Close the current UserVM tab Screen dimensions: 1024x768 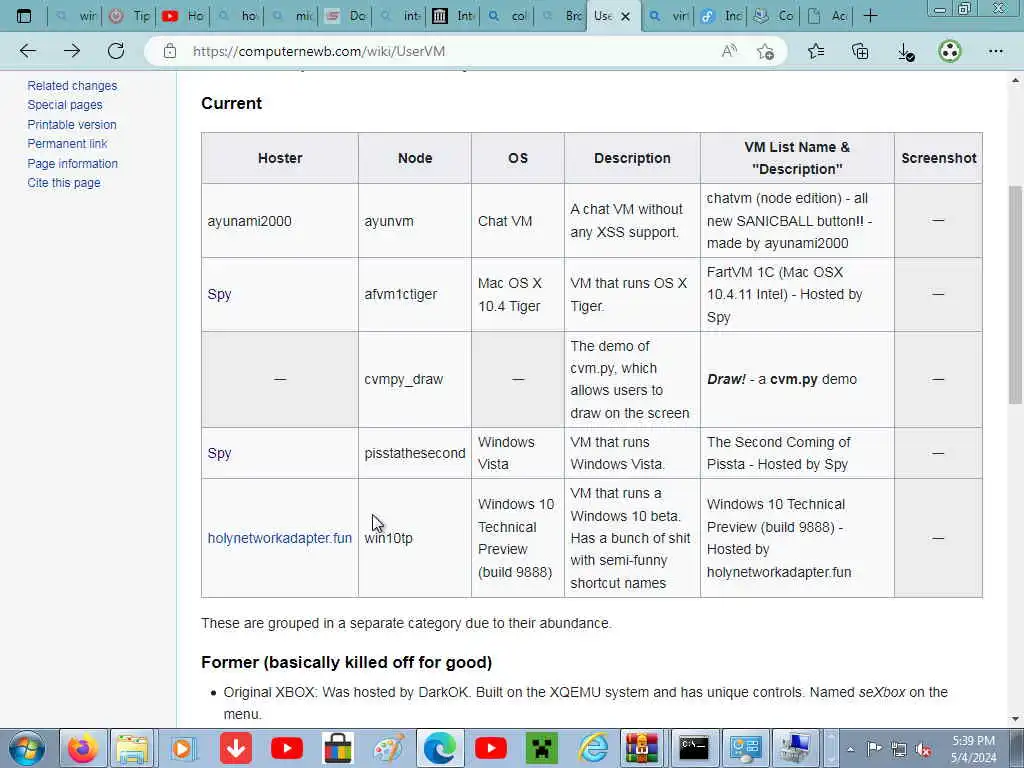625,16
